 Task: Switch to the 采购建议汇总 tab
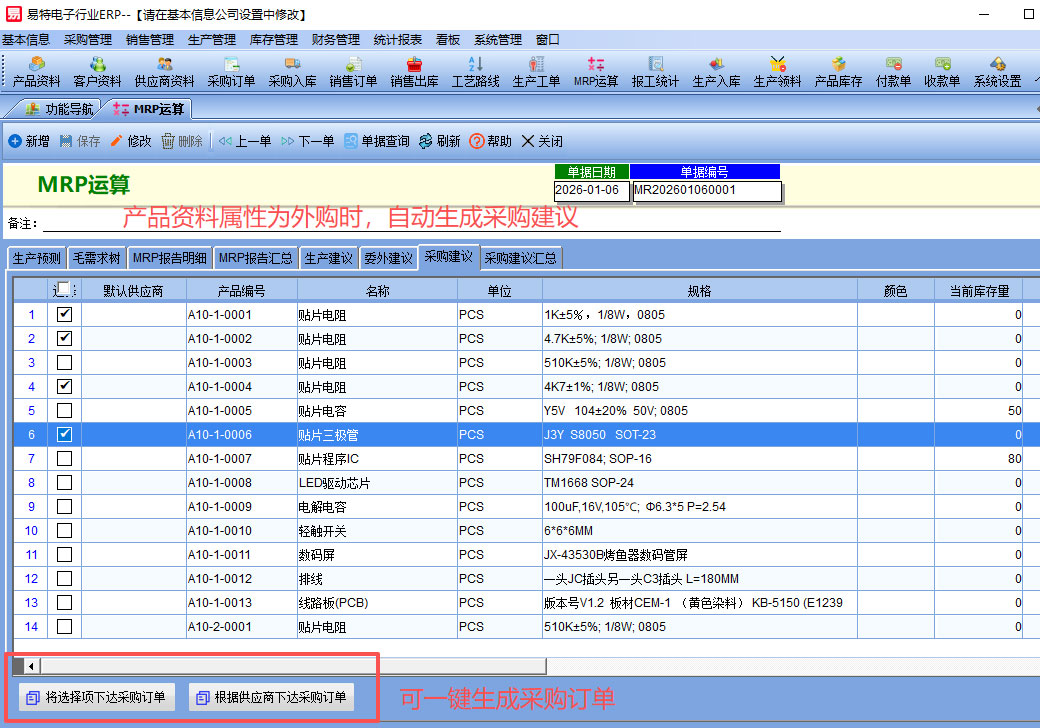521,258
